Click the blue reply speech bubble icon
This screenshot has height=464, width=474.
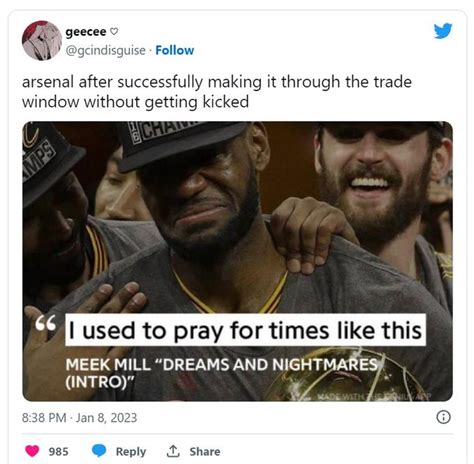click(x=99, y=451)
